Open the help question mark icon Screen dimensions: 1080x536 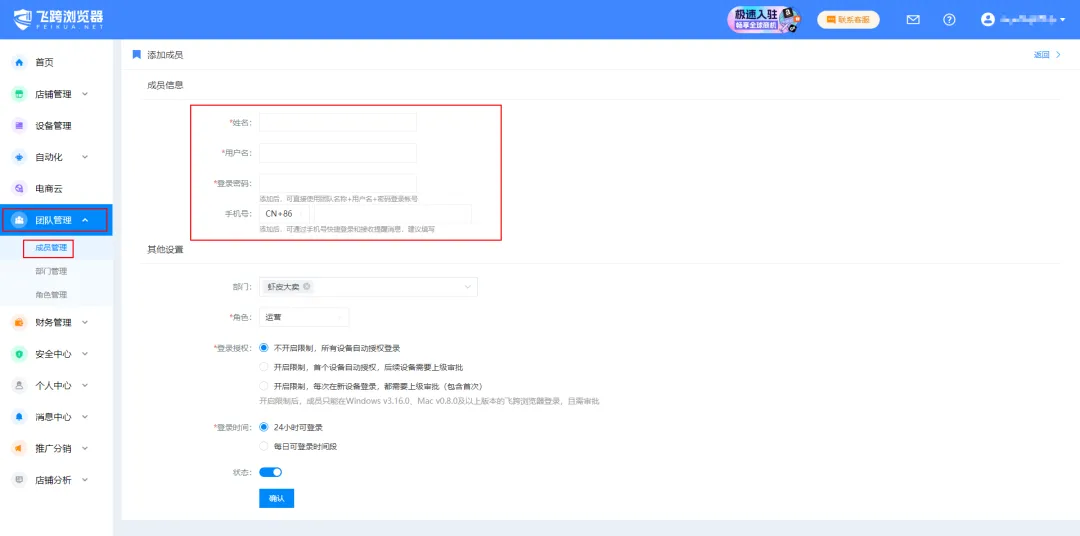point(949,20)
